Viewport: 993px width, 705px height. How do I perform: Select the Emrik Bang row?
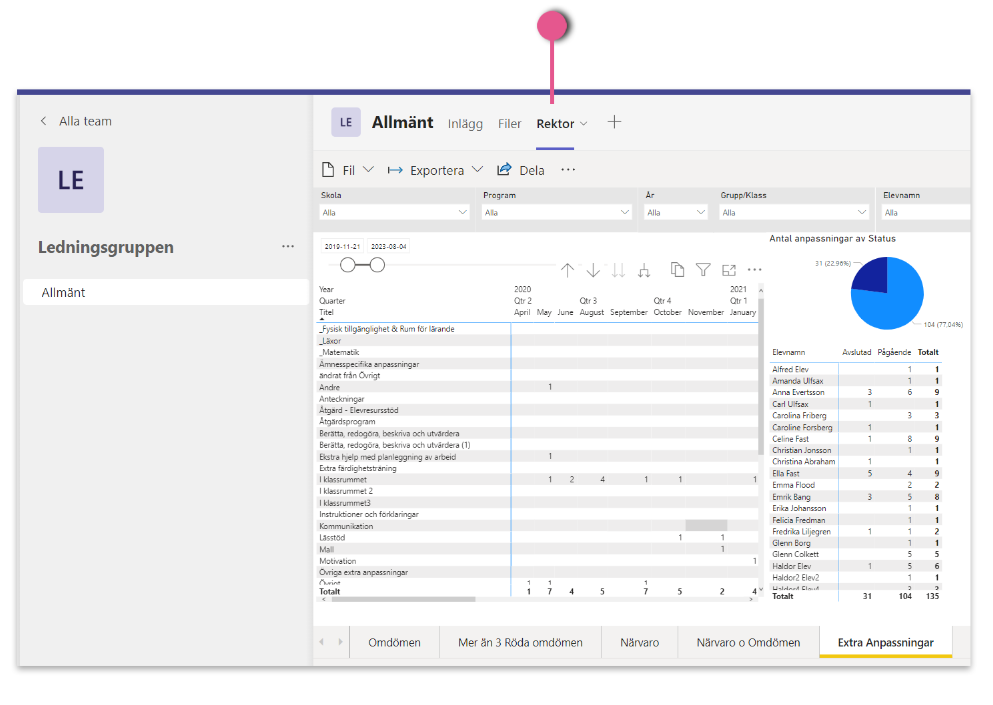pos(856,497)
